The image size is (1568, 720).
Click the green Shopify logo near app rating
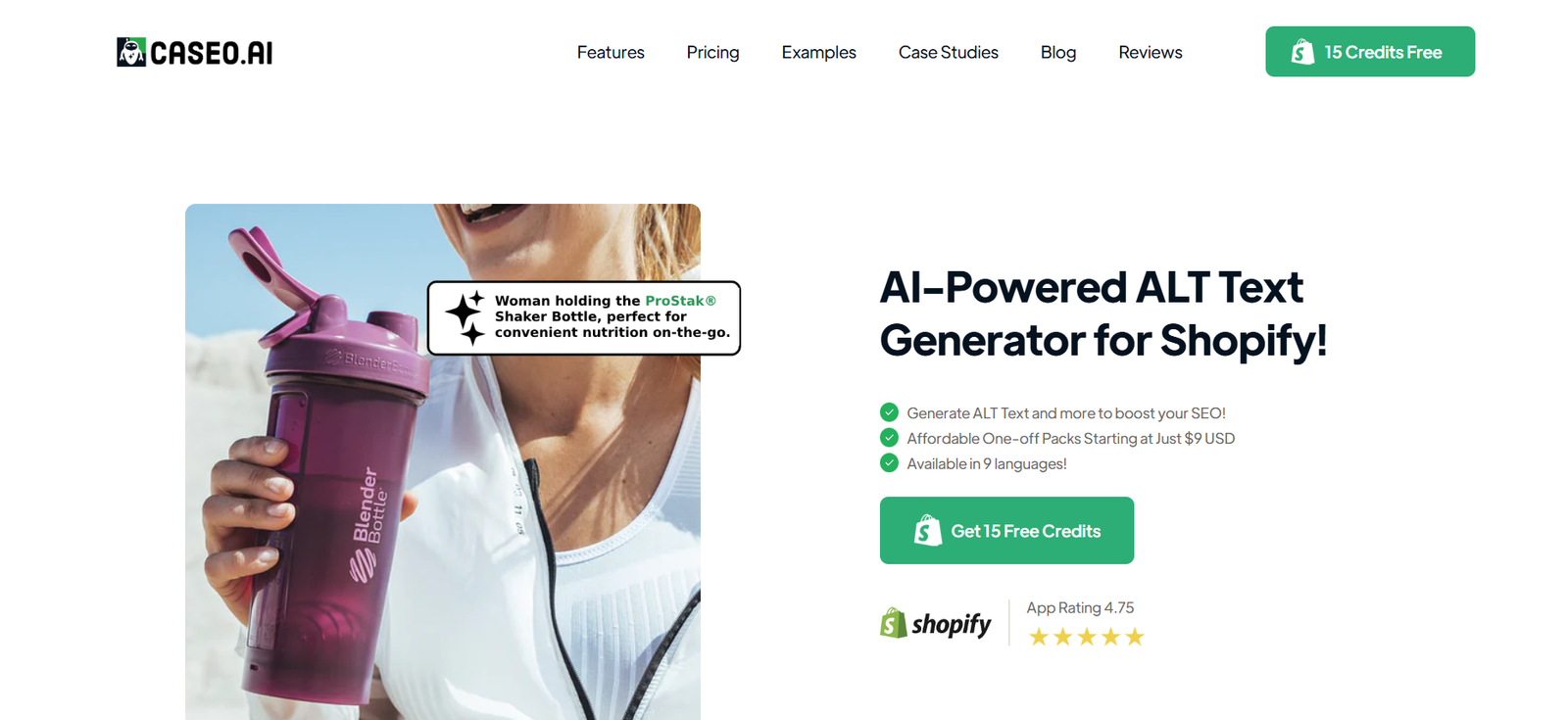pos(893,623)
